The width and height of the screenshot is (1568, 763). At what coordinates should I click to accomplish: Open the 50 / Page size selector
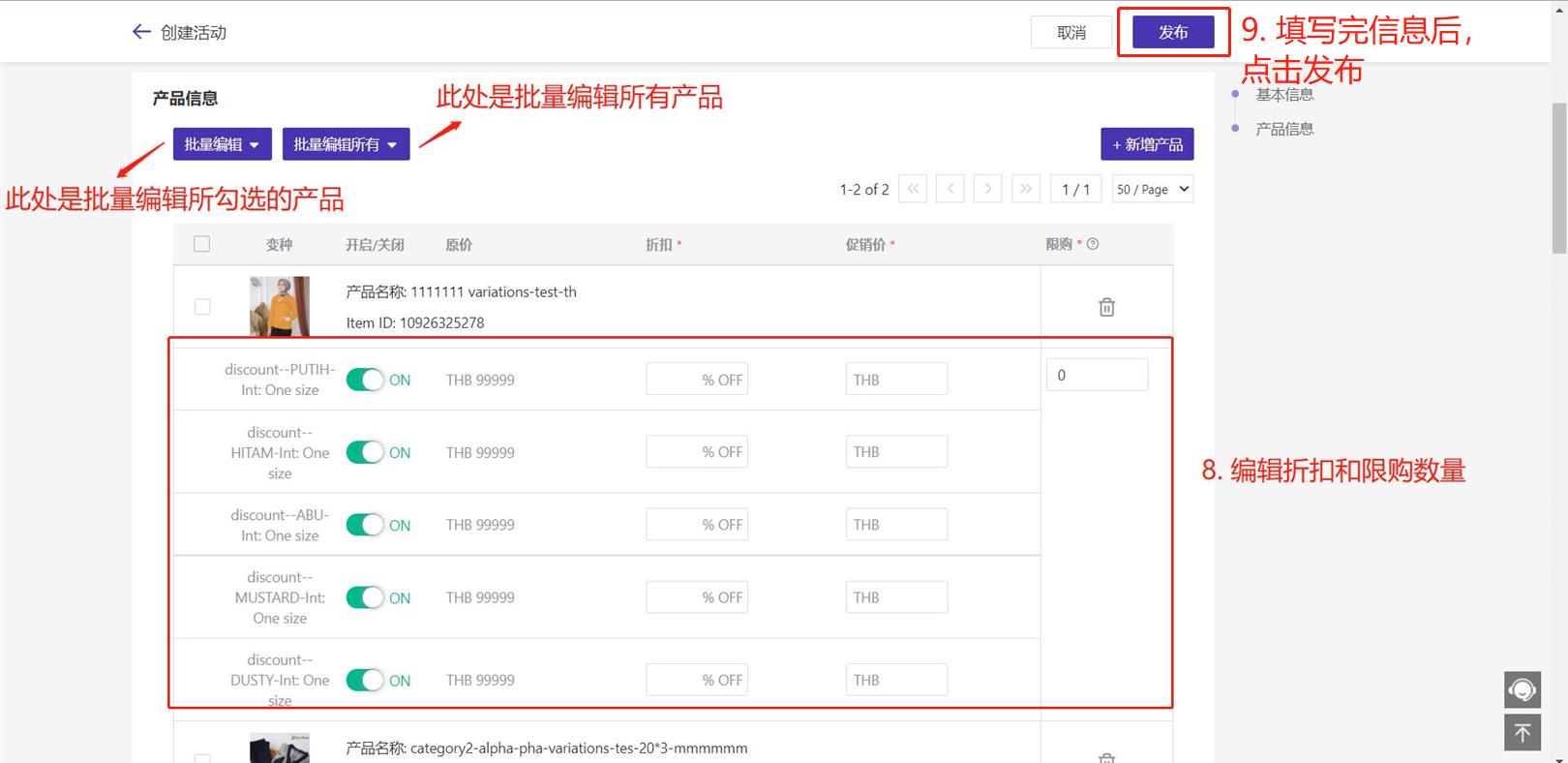(x=1152, y=189)
